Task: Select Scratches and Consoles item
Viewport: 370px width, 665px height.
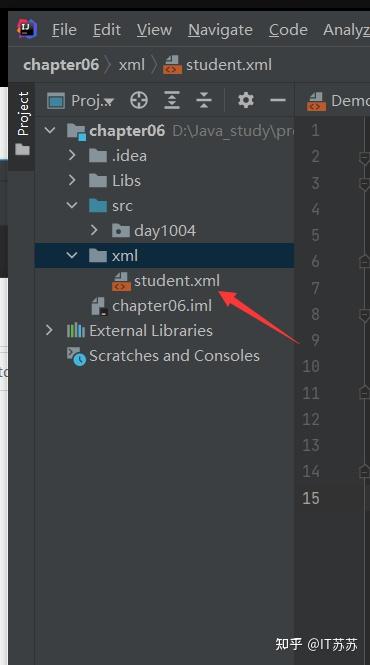Action: coord(163,356)
